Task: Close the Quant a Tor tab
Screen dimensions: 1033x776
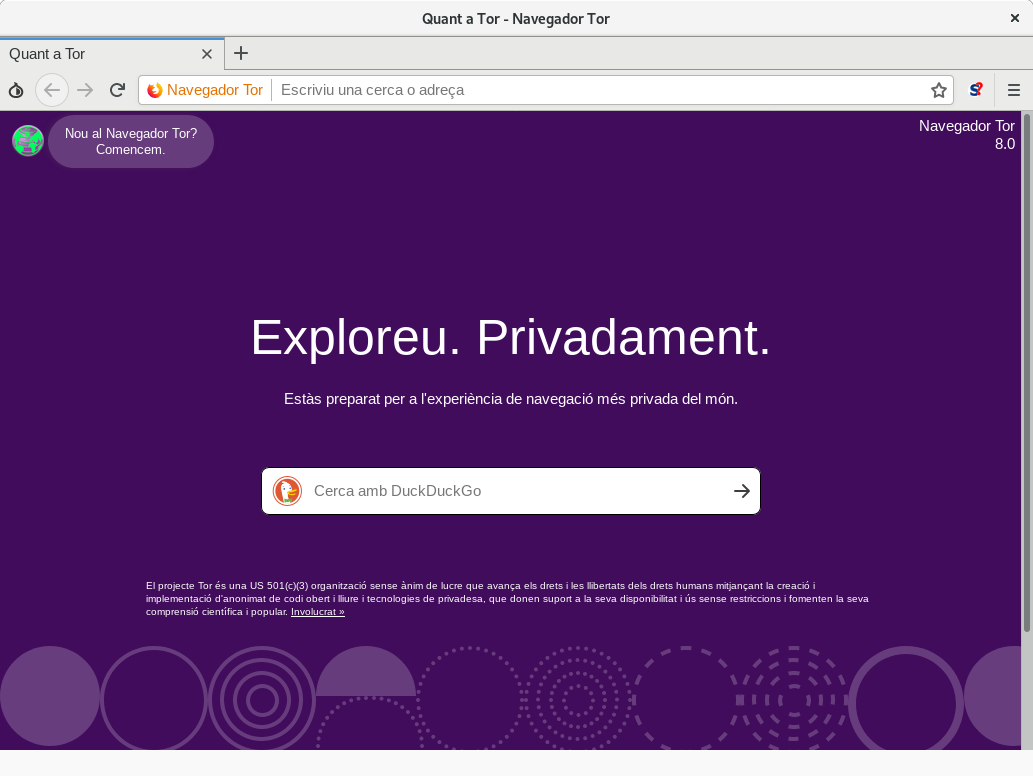Action: (206, 54)
